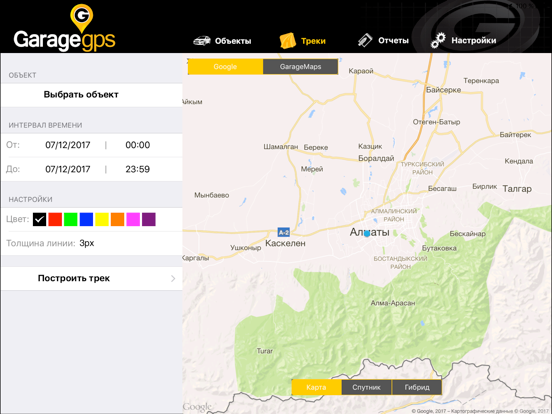Click the Шамалган label on the map

tap(281, 147)
